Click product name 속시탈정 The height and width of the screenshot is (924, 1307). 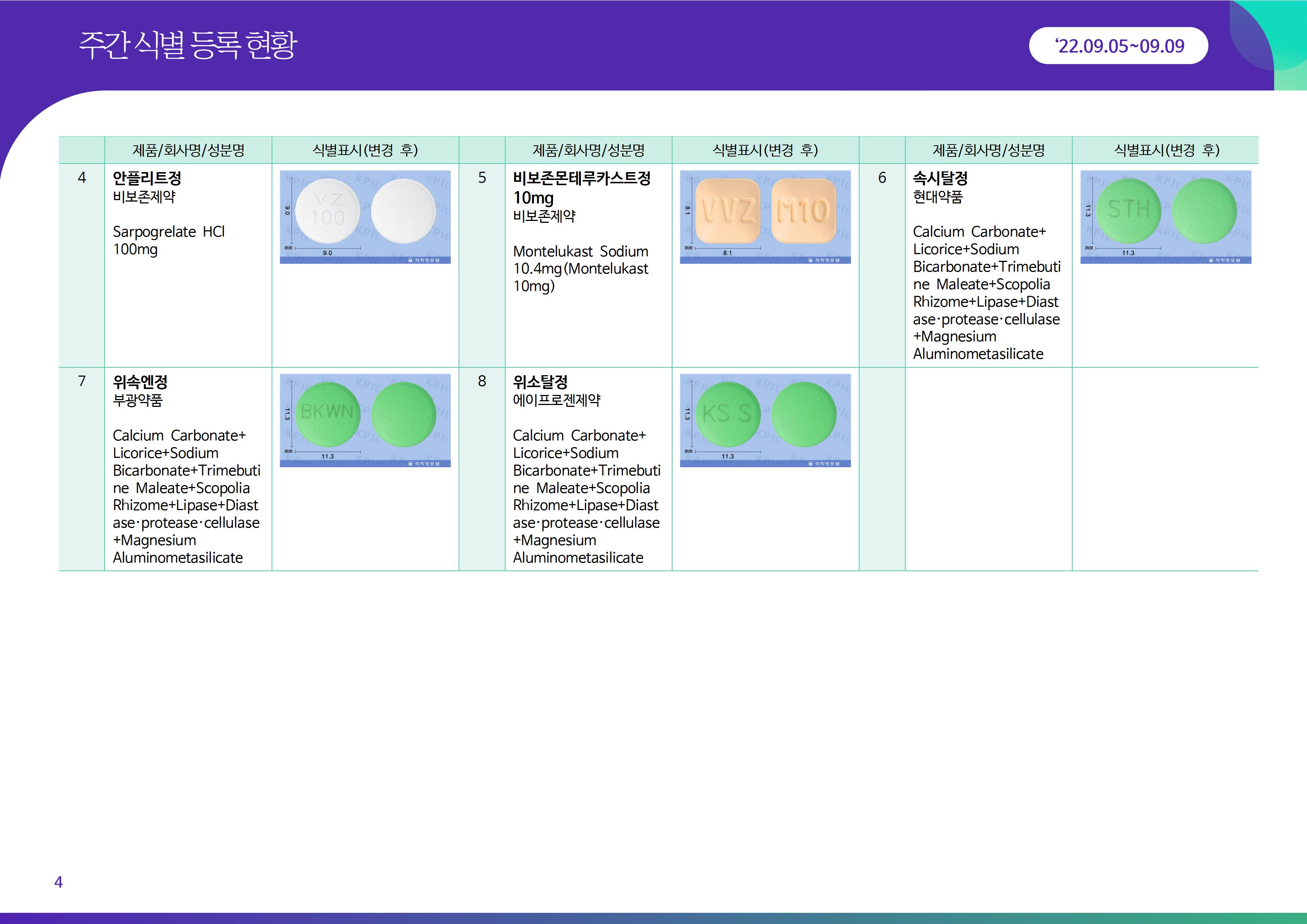tap(940, 178)
